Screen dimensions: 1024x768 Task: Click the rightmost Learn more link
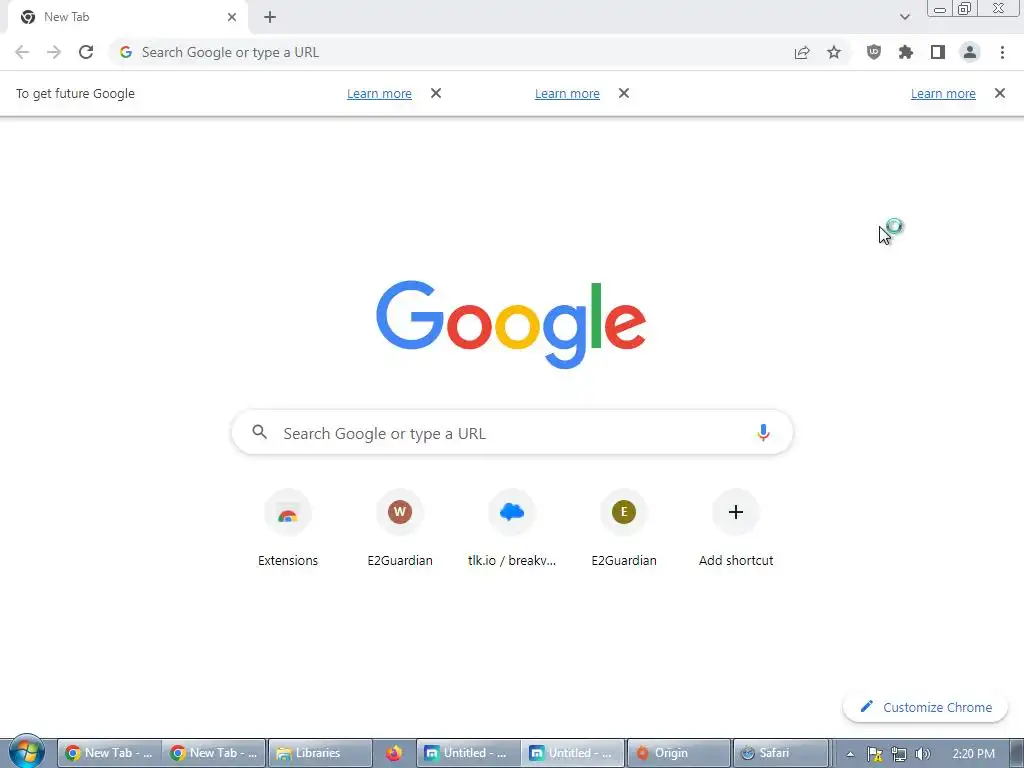(x=943, y=93)
